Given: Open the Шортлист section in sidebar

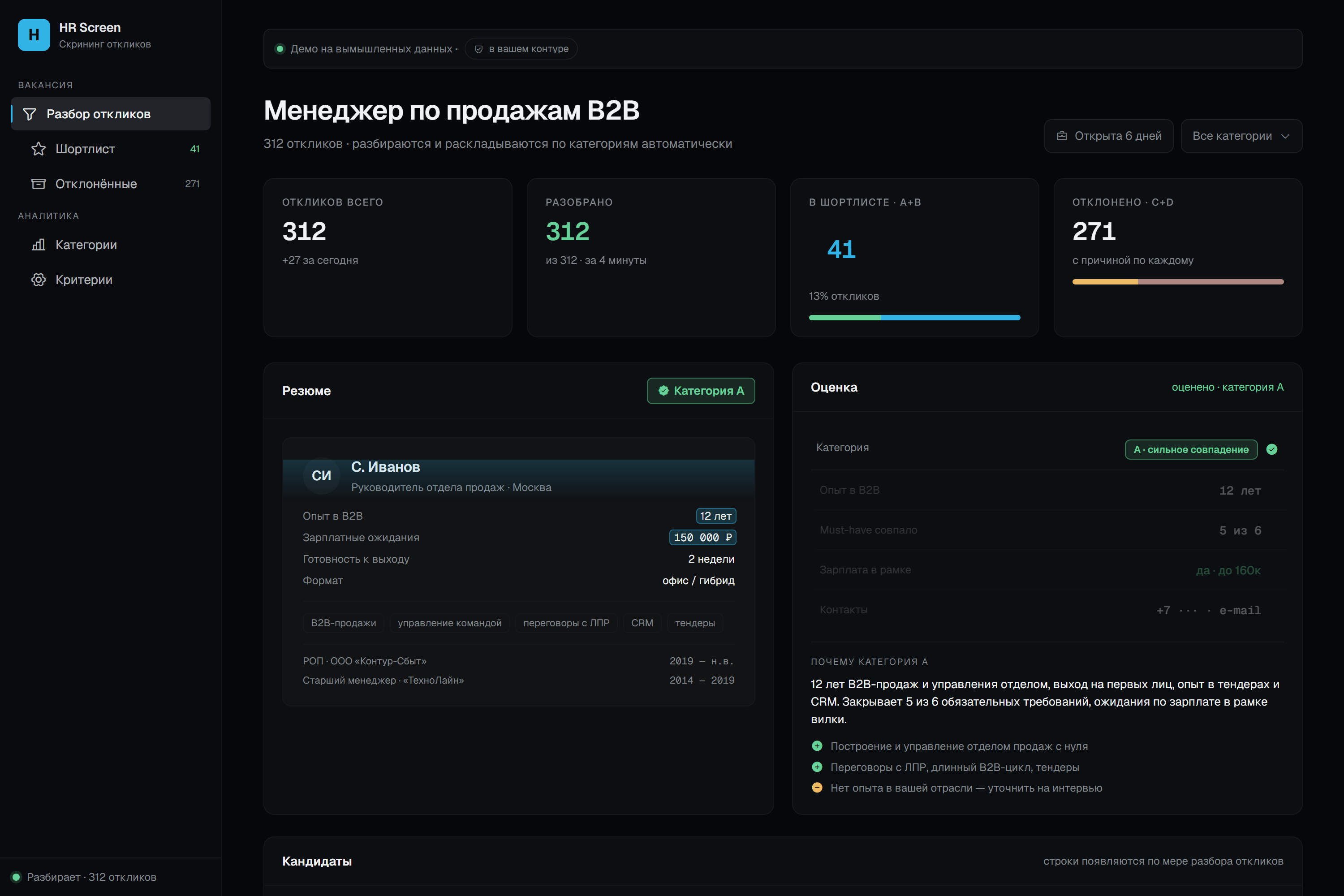Looking at the screenshot, I should 111,149.
